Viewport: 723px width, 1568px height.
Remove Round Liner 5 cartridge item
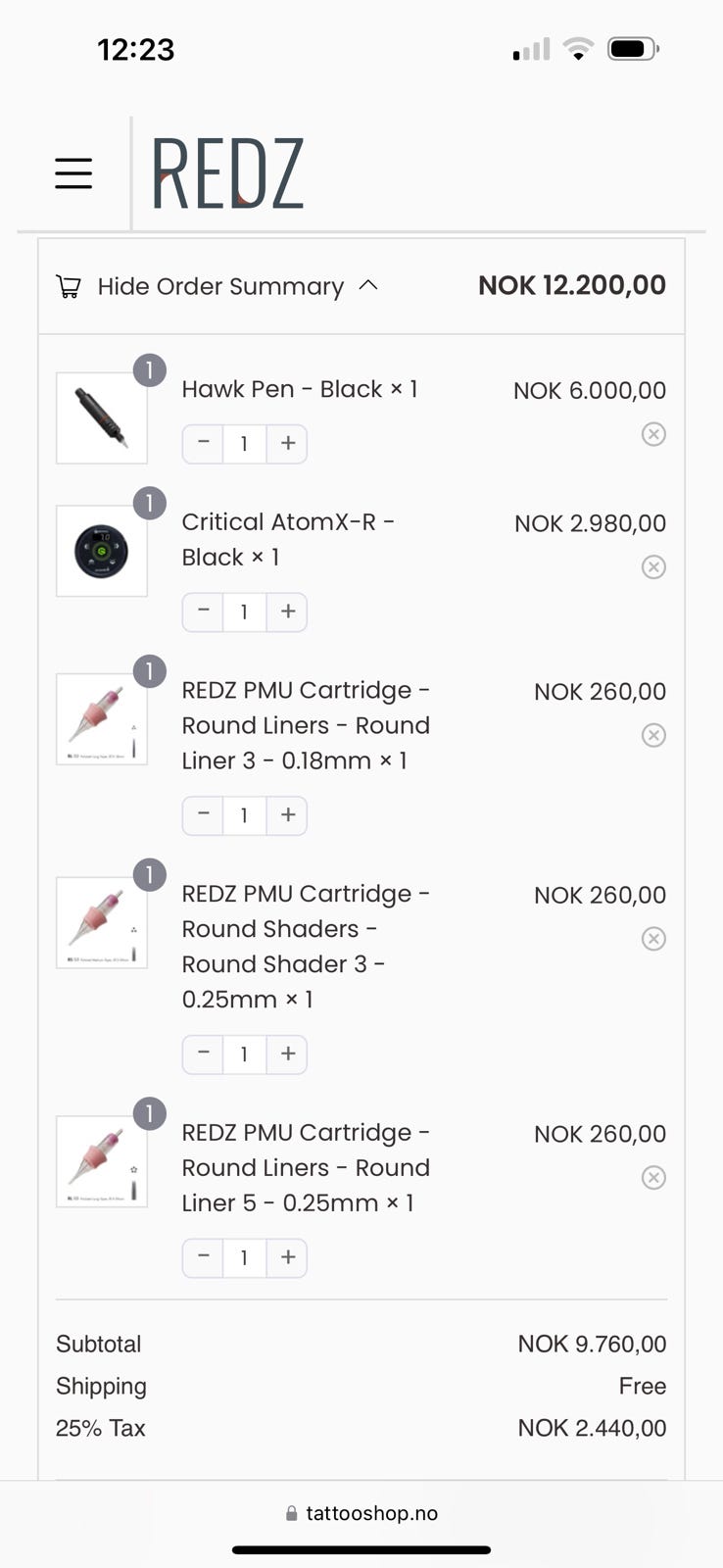pyautogui.click(x=653, y=1177)
